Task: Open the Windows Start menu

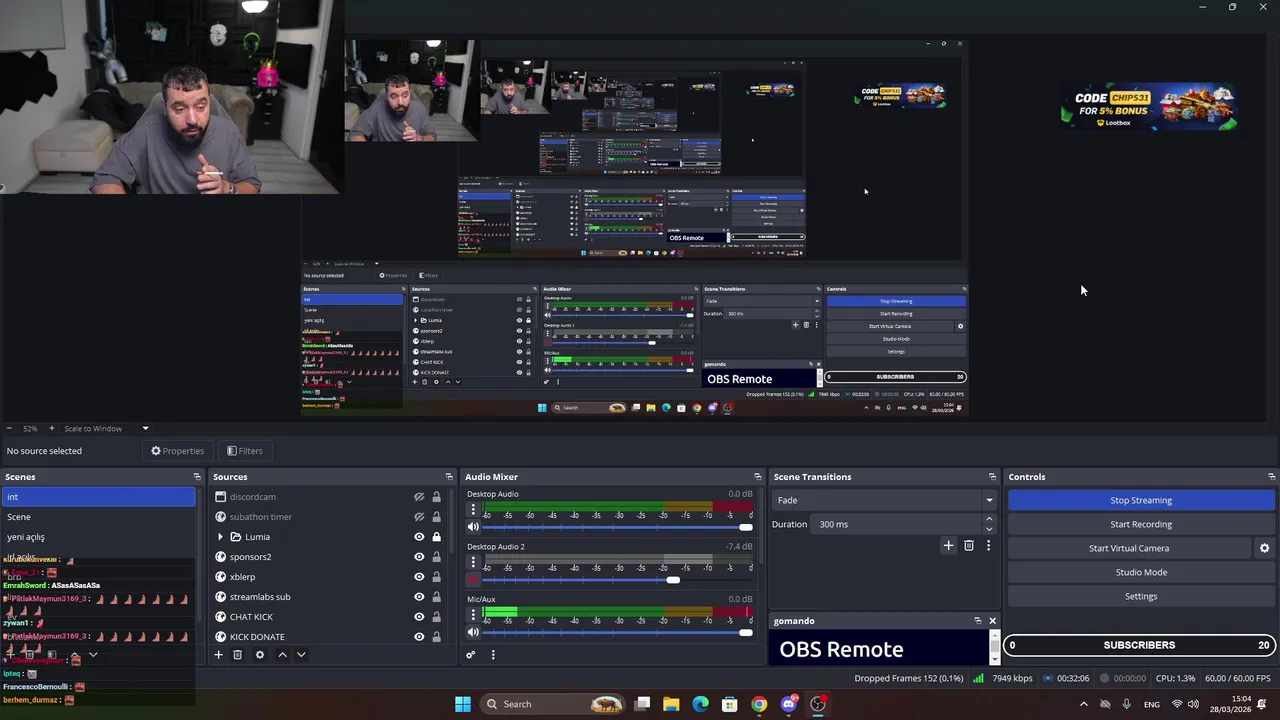Action: click(x=462, y=704)
